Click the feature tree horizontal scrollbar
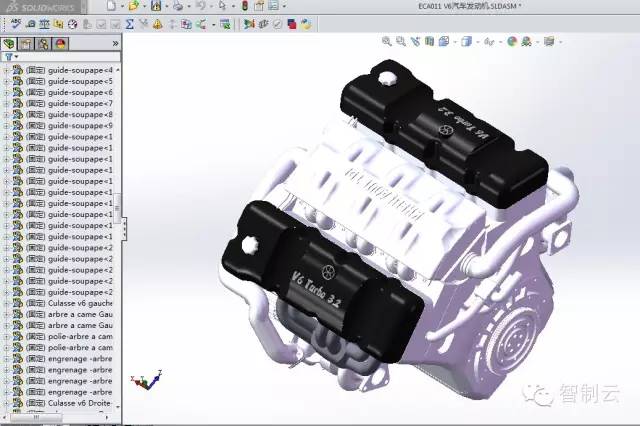Viewport: 640px width, 426px height. click(36, 417)
